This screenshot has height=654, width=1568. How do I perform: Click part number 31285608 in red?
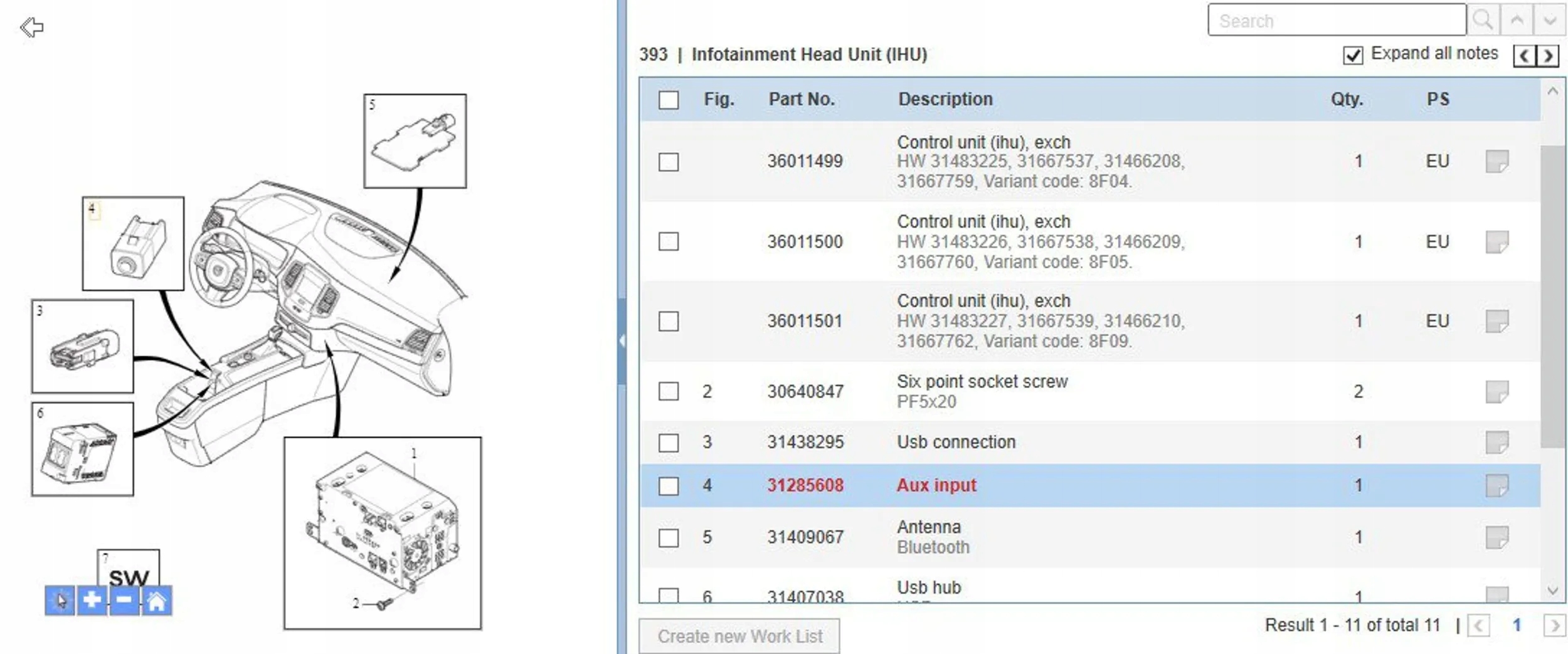[805, 485]
